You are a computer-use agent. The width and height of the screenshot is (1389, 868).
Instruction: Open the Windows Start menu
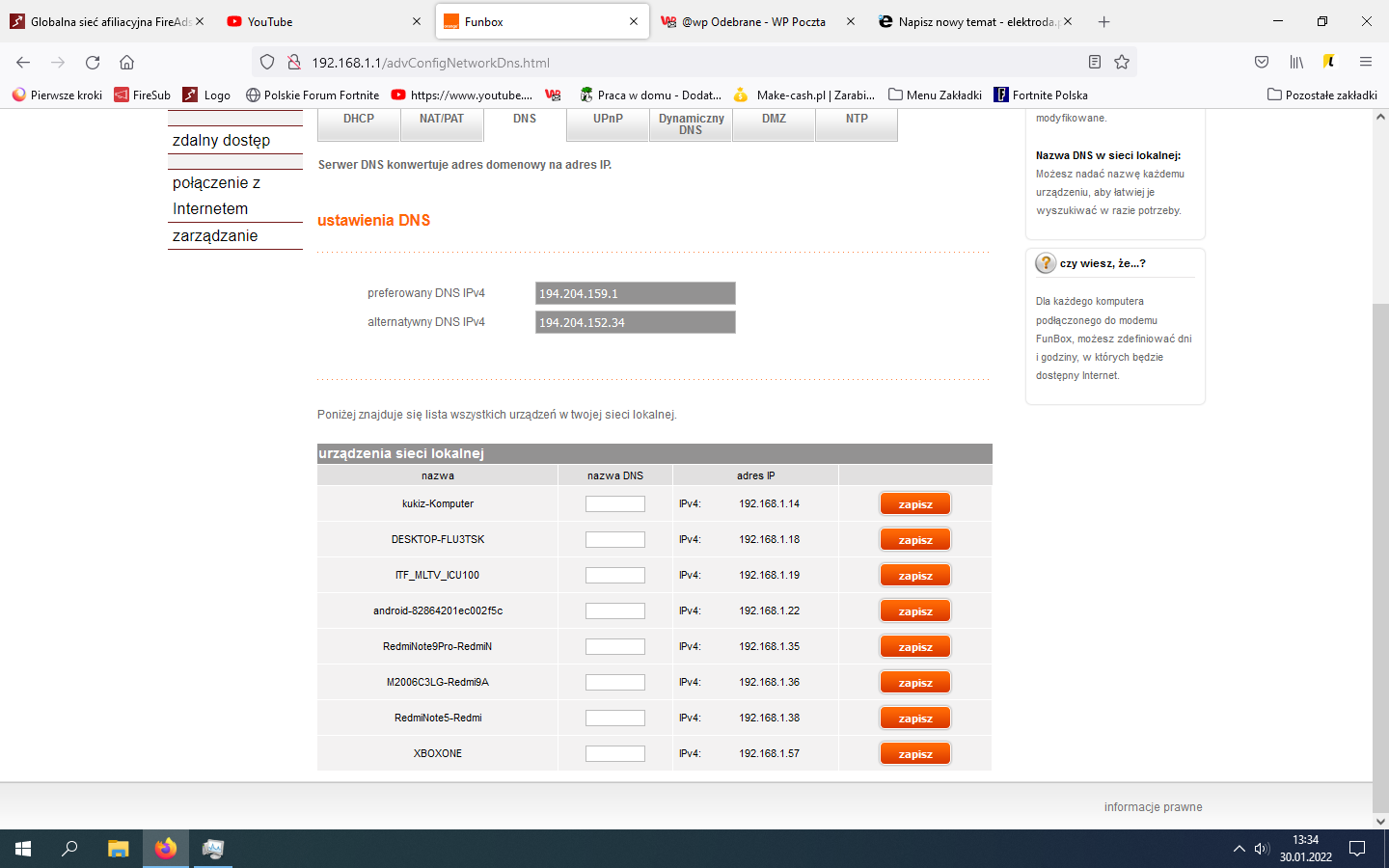click(x=23, y=849)
